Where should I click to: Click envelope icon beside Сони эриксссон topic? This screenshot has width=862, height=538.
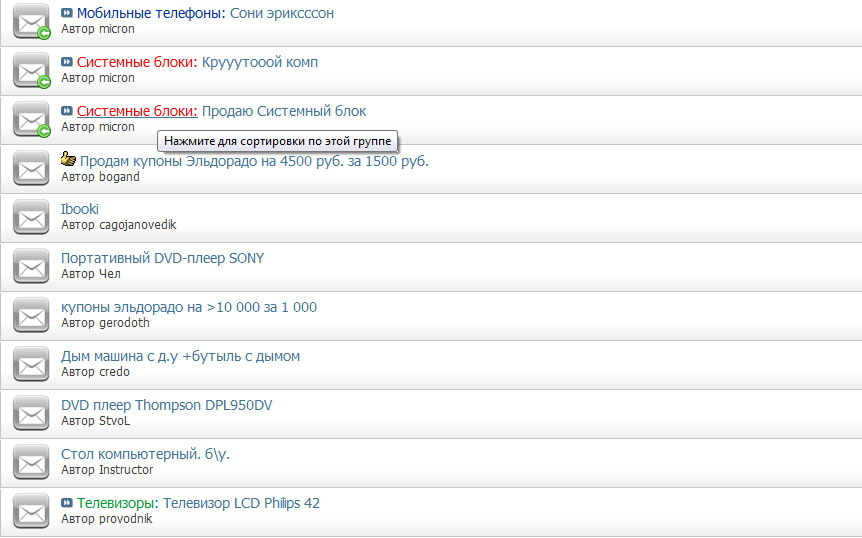(x=31, y=21)
